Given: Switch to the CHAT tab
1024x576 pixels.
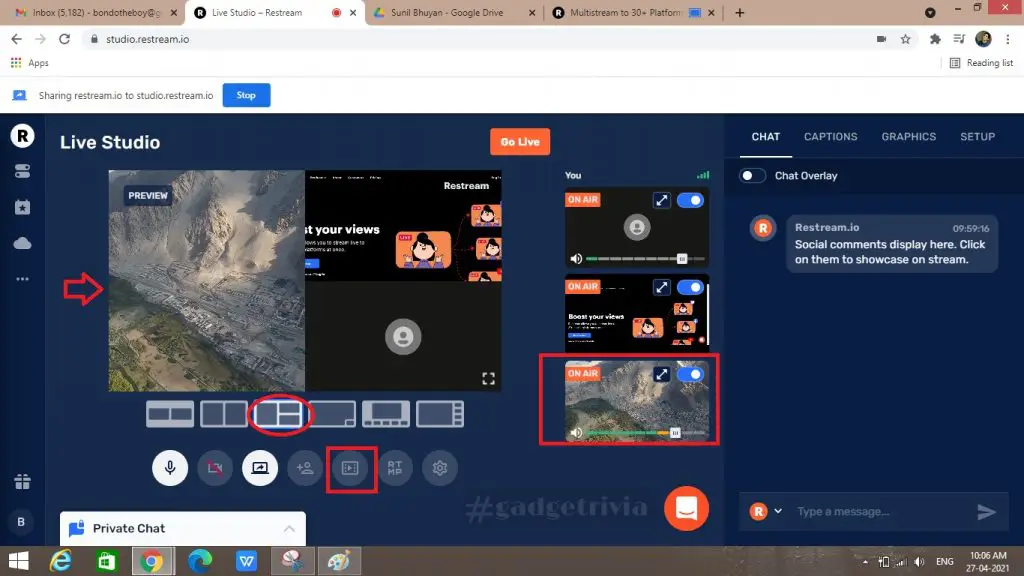Looking at the screenshot, I should pos(765,136).
